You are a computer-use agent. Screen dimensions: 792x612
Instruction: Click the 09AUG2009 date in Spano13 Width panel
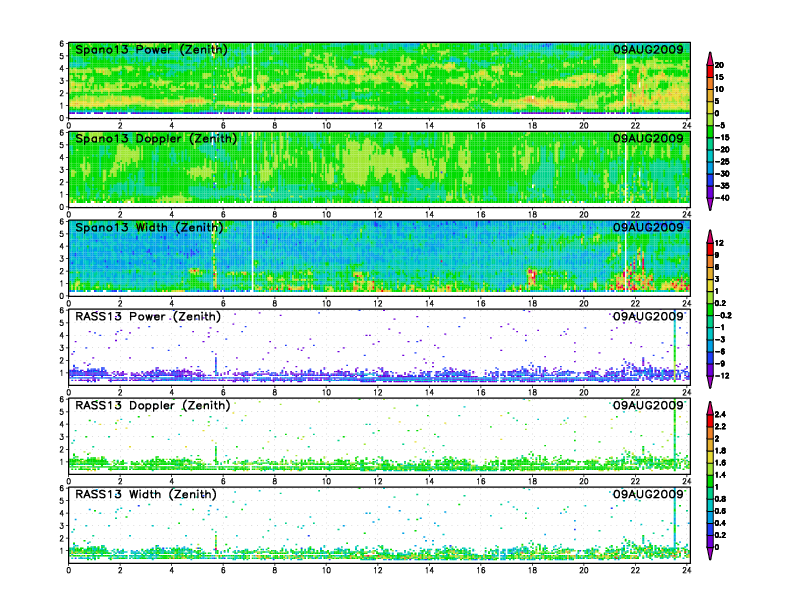(648, 227)
